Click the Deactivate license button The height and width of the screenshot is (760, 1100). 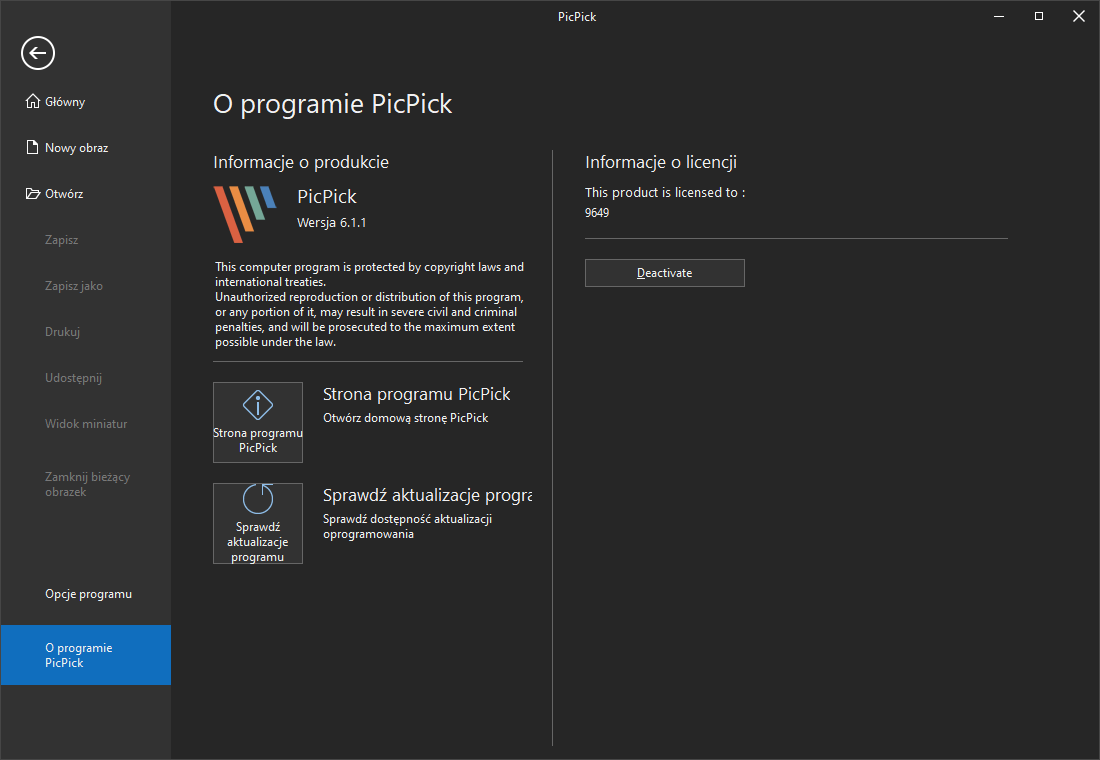[x=664, y=273]
